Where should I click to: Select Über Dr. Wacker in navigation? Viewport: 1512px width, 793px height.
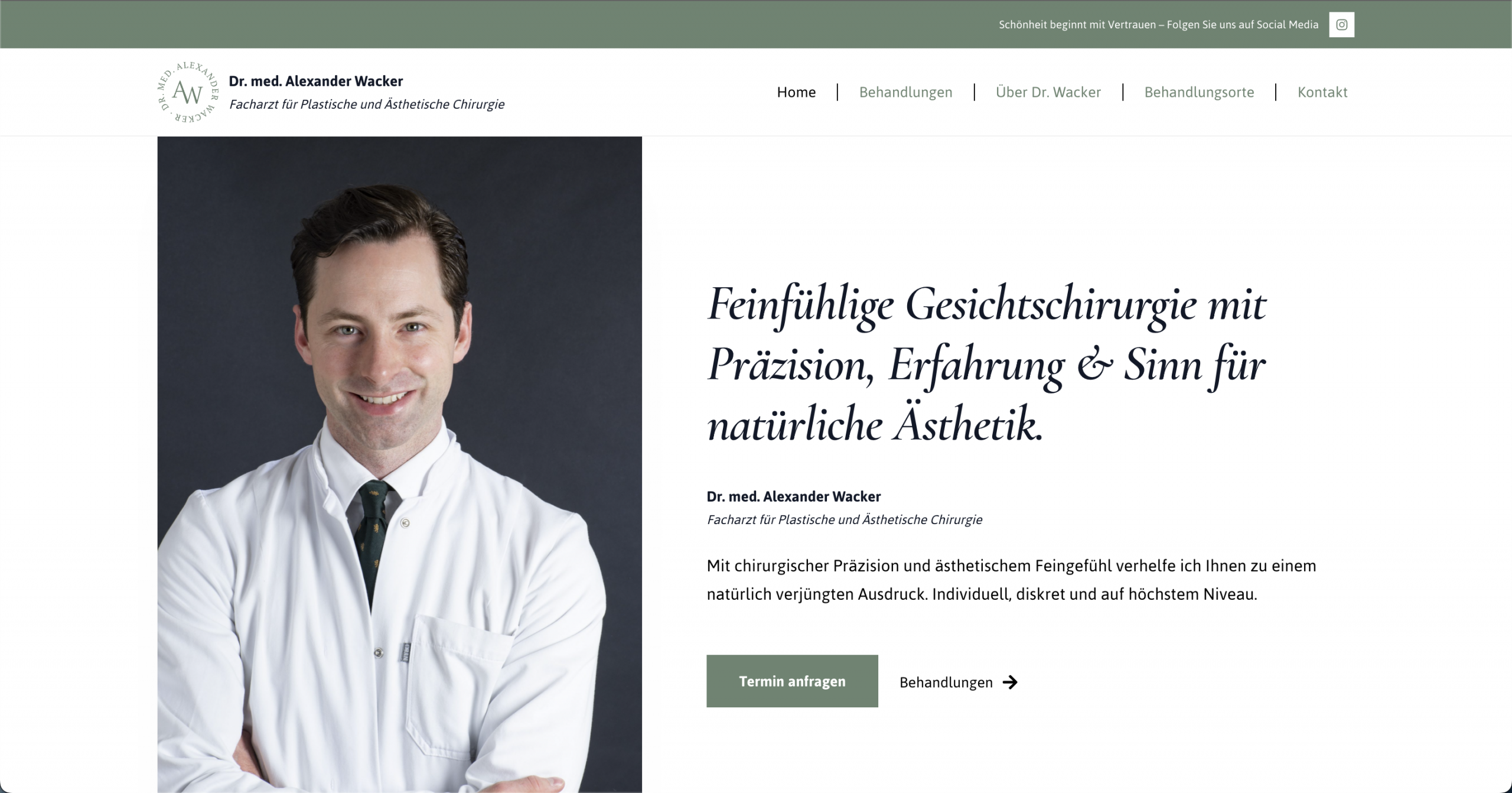pos(1048,92)
